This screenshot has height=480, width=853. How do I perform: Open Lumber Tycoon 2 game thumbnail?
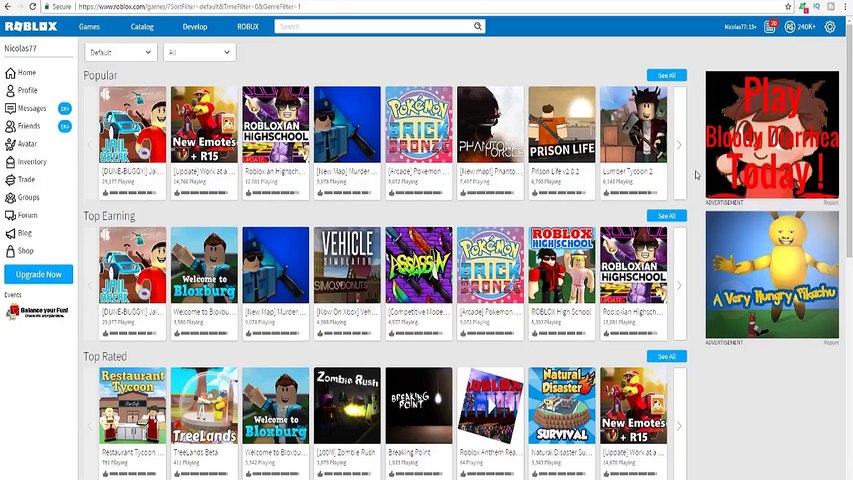point(633,125)
